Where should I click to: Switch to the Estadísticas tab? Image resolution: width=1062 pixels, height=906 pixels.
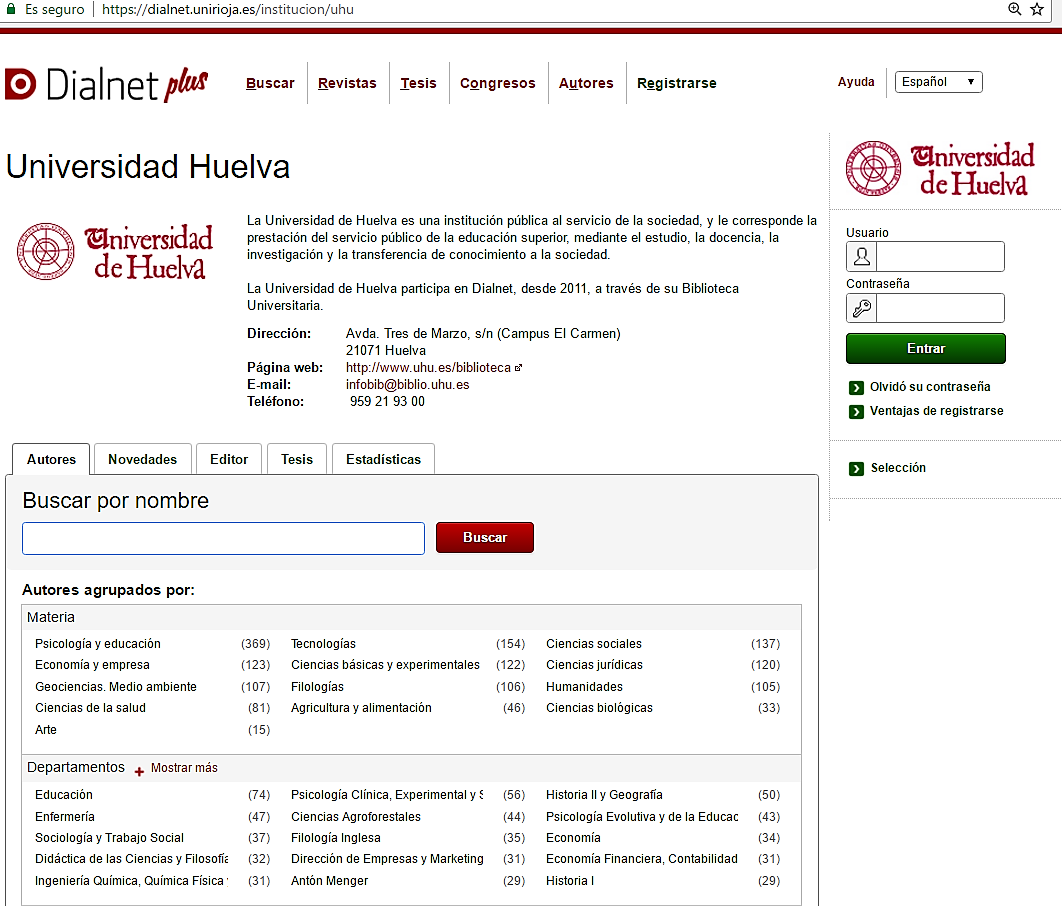point(383,459)
